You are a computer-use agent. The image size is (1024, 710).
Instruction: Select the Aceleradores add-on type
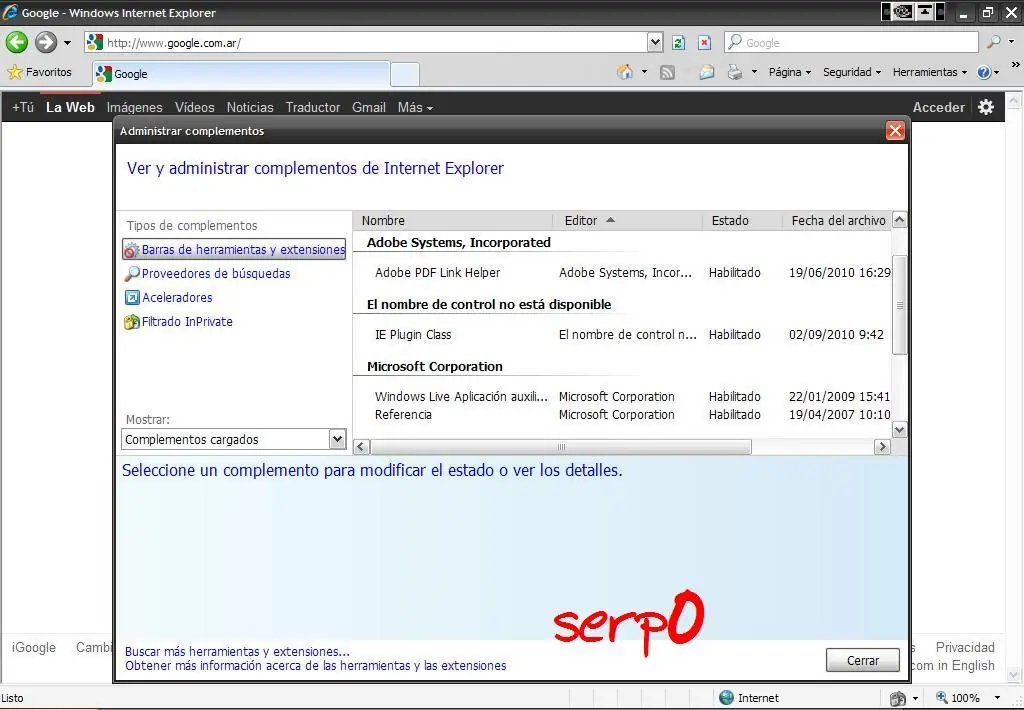tap(168, 297)
